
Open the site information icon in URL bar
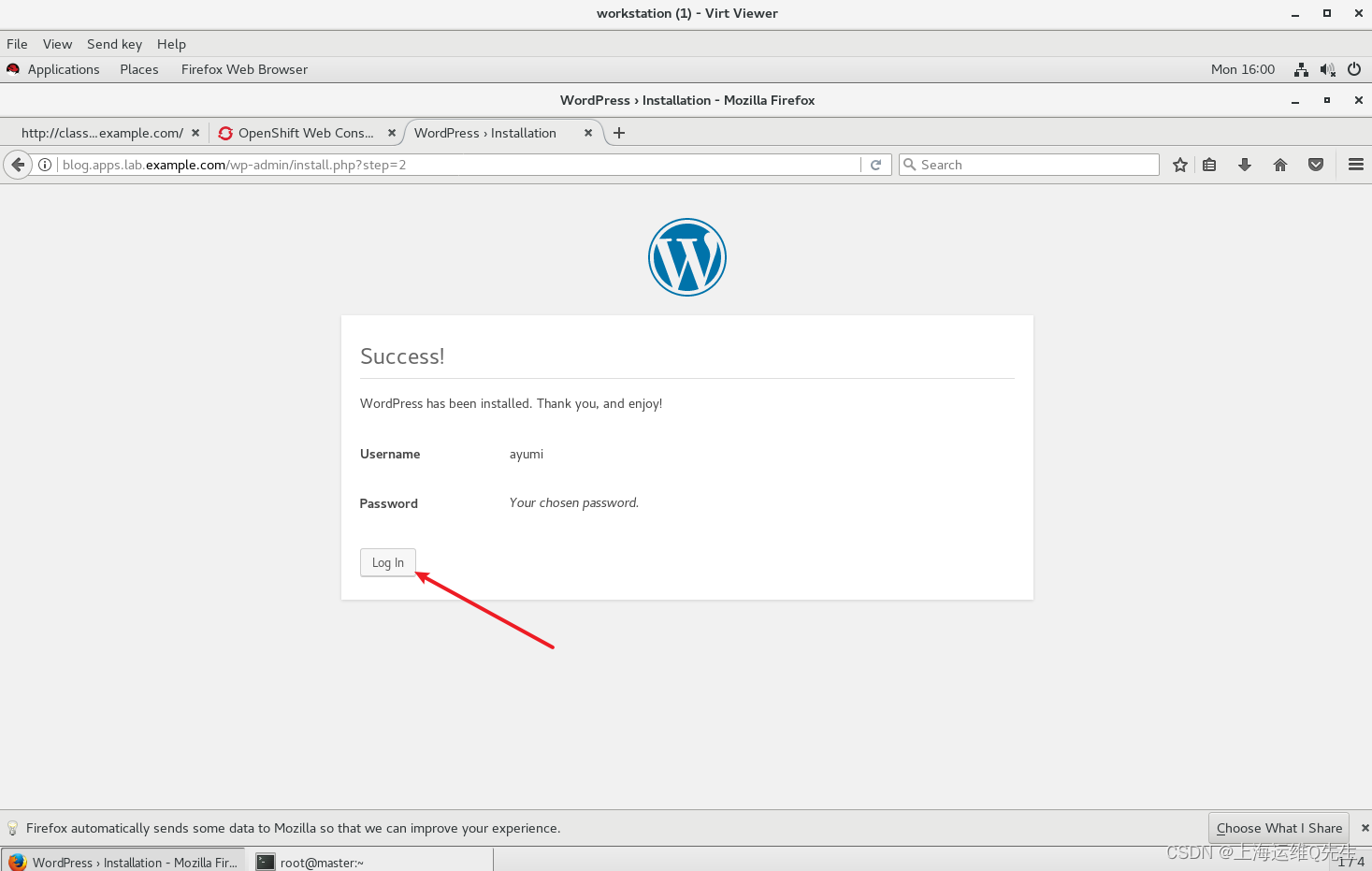point(45,165)
